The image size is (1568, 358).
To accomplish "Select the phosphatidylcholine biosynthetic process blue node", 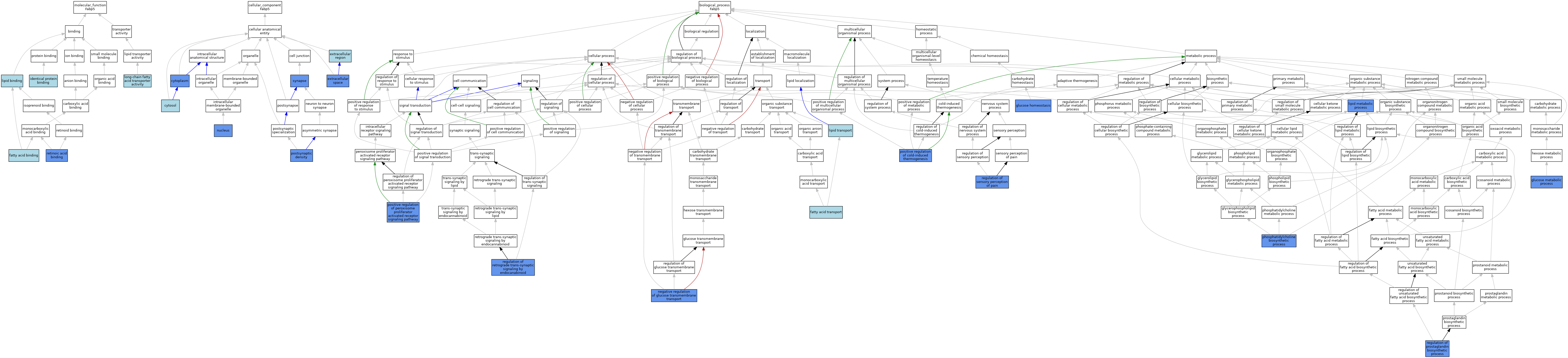I will pyautogui.click(x=1279, y=240).
